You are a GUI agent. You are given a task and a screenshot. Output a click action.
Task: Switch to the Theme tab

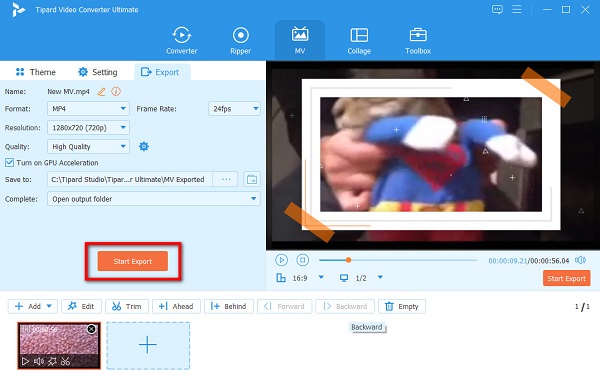click(36, 72)
